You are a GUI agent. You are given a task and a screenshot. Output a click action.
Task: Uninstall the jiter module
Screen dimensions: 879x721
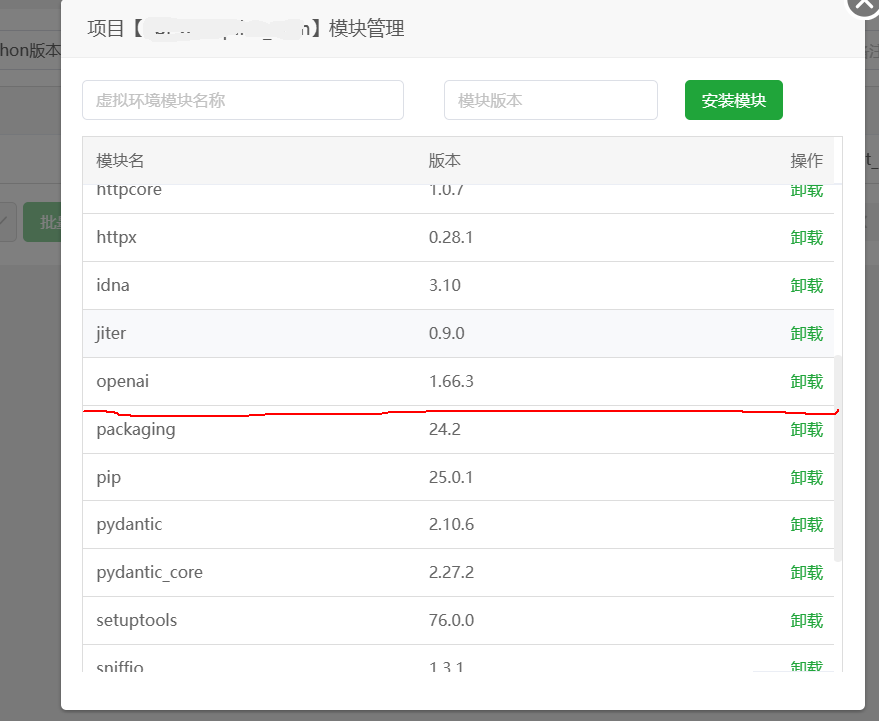[807, 334]
